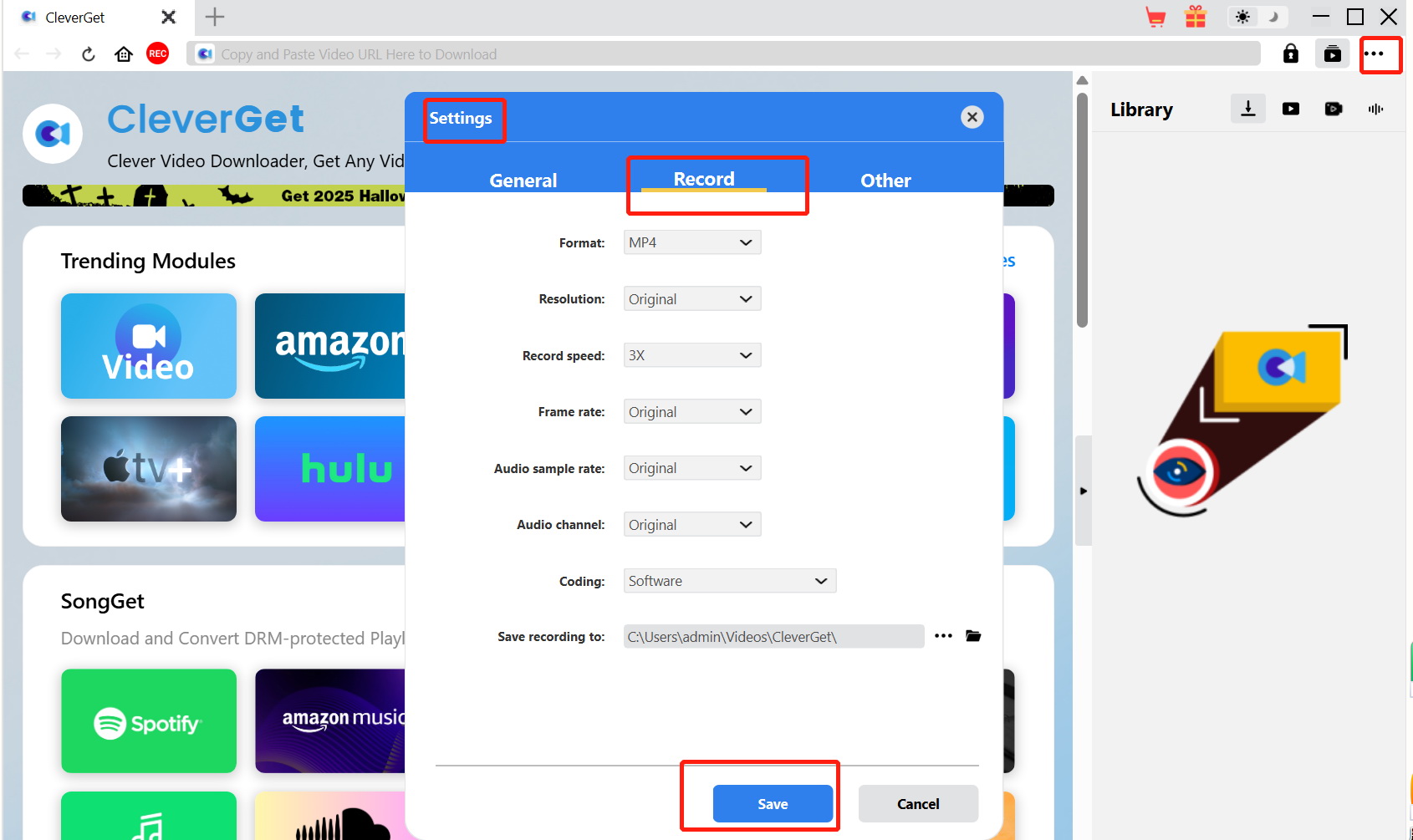The width and height of the screenshot is (1413, 840).
Task: Open the Format MP4 dropdown
Action: pos(691,242)
